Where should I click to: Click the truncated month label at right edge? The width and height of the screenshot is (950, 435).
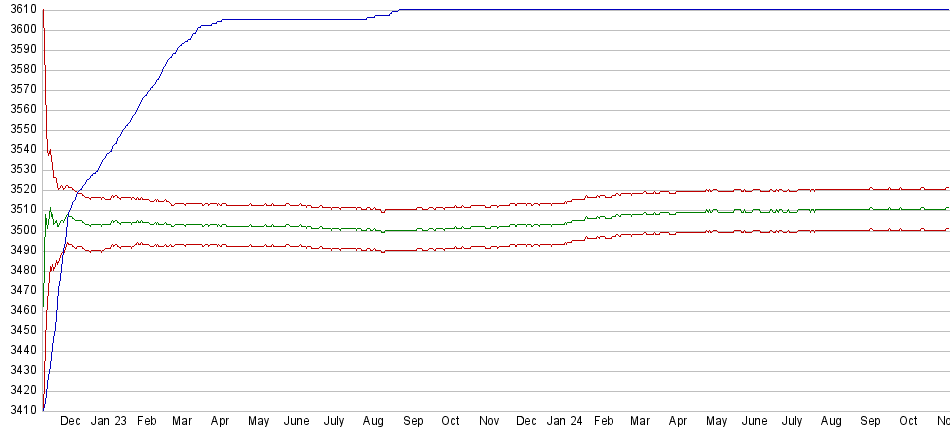pos(942,422)
